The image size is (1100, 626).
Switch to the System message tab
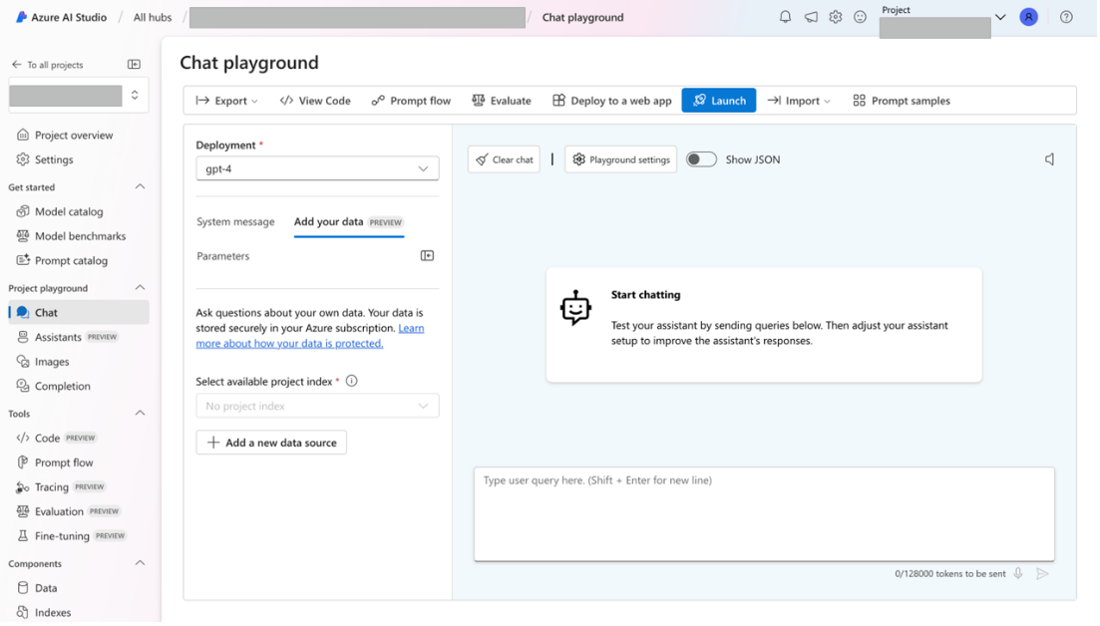click(235, 222)
